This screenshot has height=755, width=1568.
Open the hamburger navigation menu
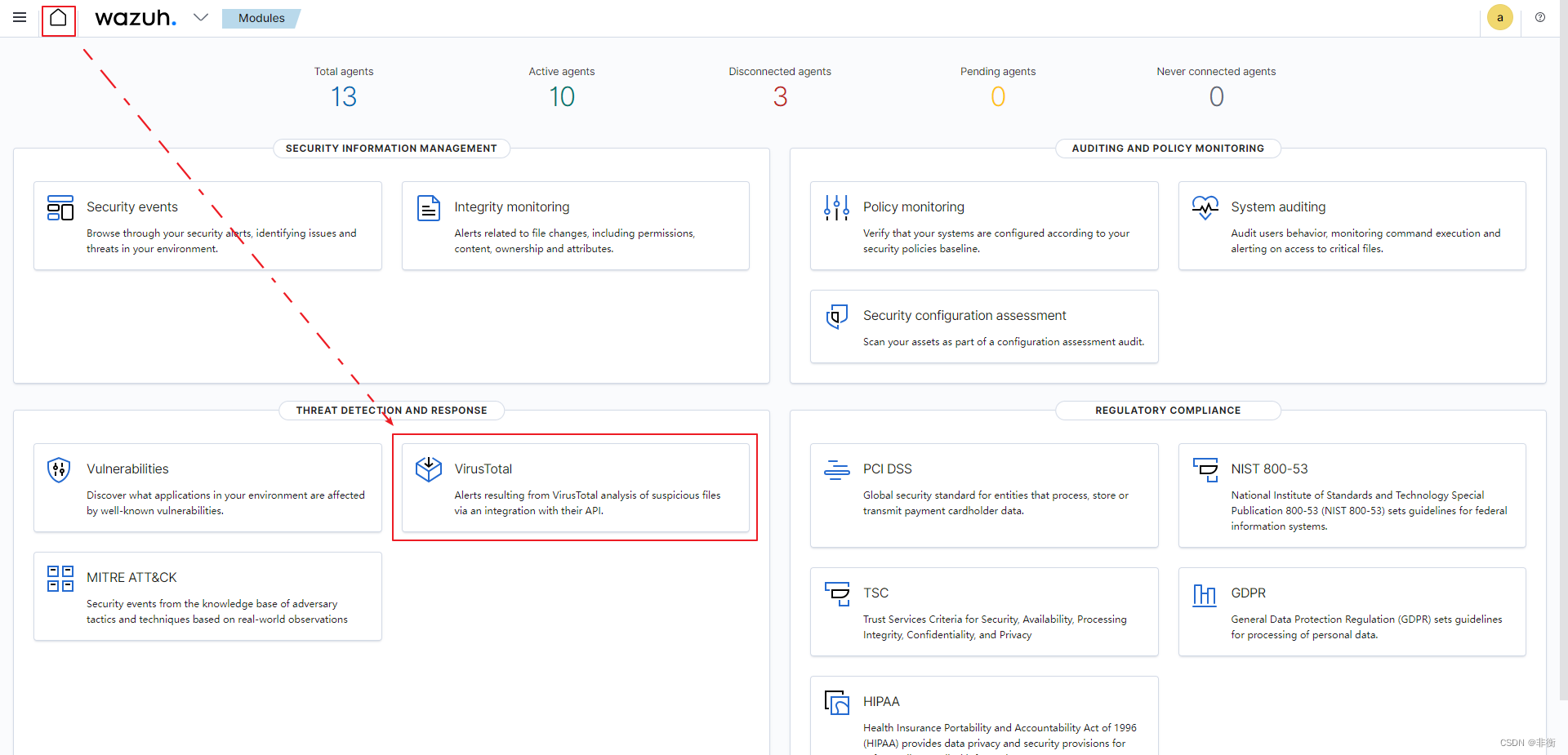point(20,17)
